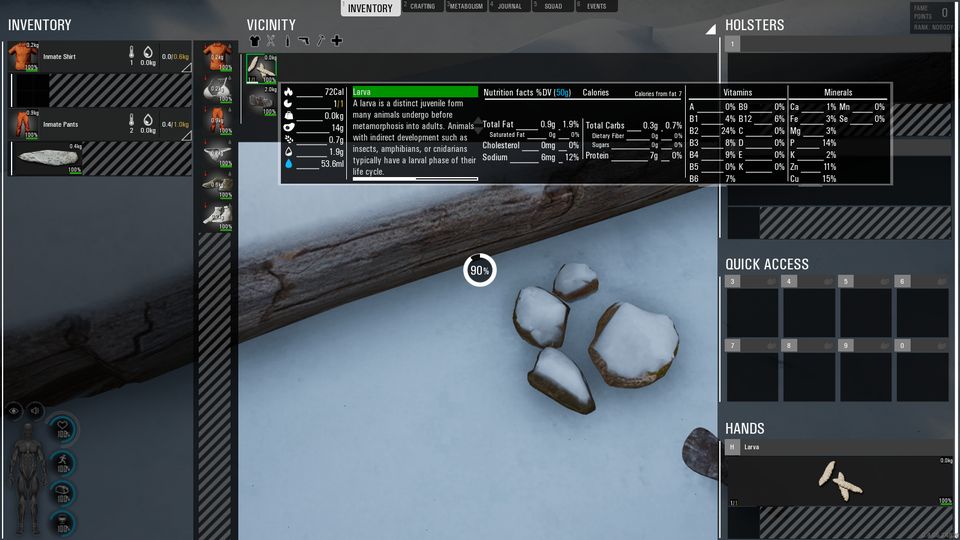The height and width of the screenshot is (540, 960).
Task: Click equipped white socks at column bottom
Action: tap(217, 216)
